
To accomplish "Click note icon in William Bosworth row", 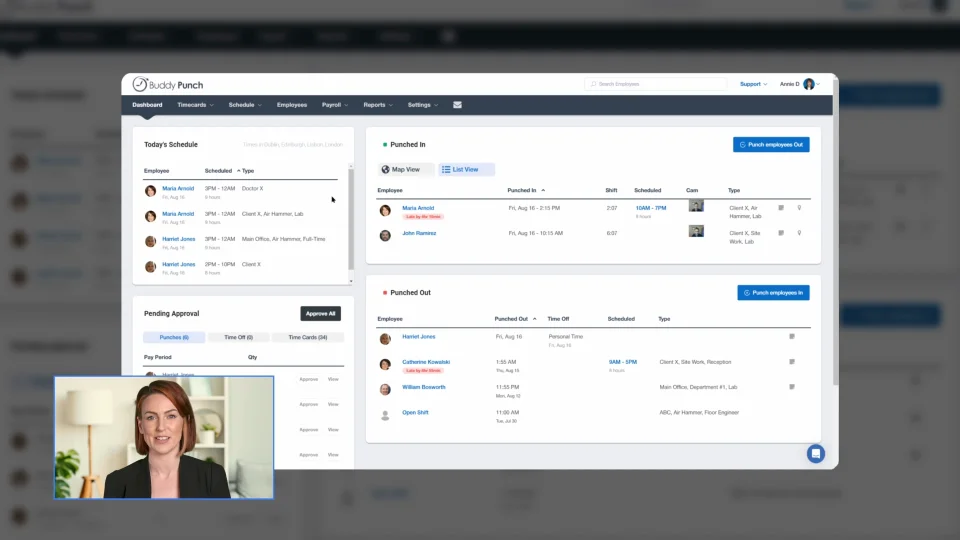I will click(x=792, y=387).
